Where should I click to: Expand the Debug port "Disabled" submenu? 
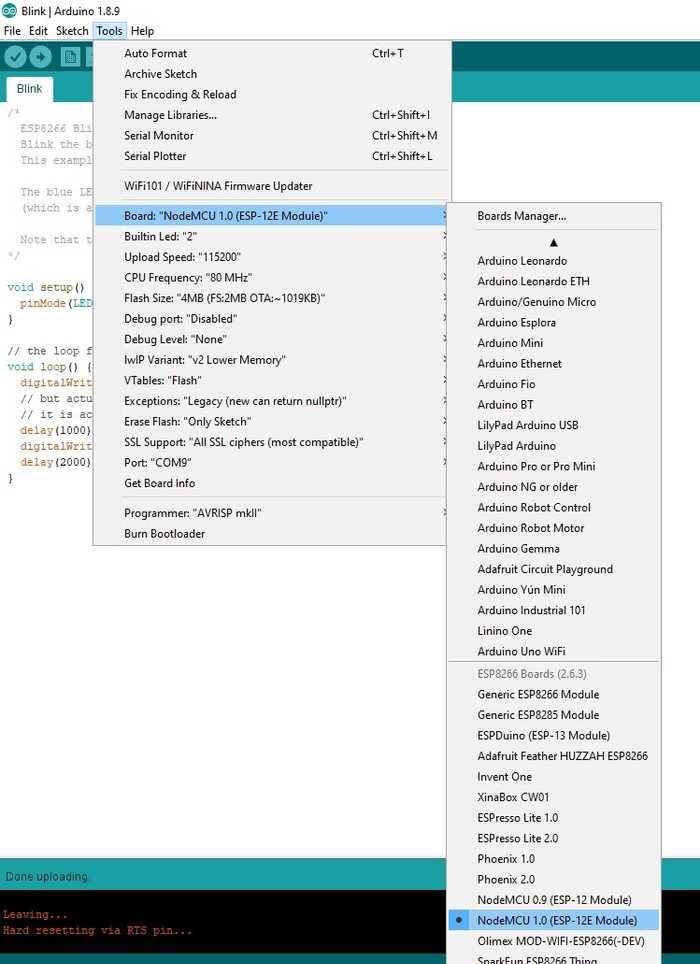[x=272, y=319]
